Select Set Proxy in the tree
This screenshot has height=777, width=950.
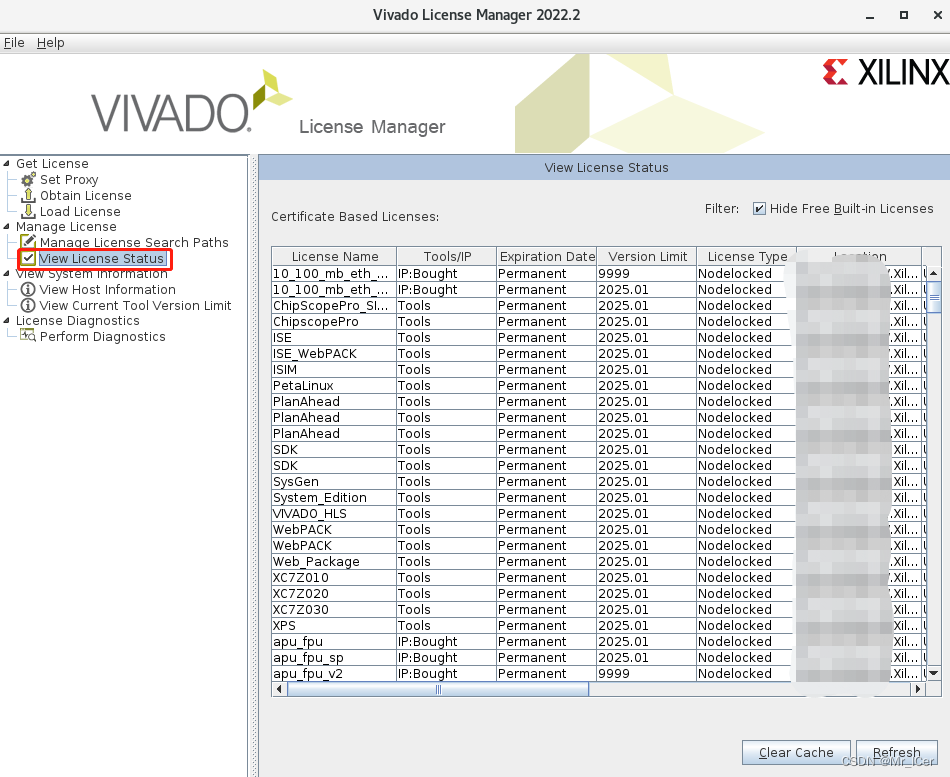tap(69, 179)
